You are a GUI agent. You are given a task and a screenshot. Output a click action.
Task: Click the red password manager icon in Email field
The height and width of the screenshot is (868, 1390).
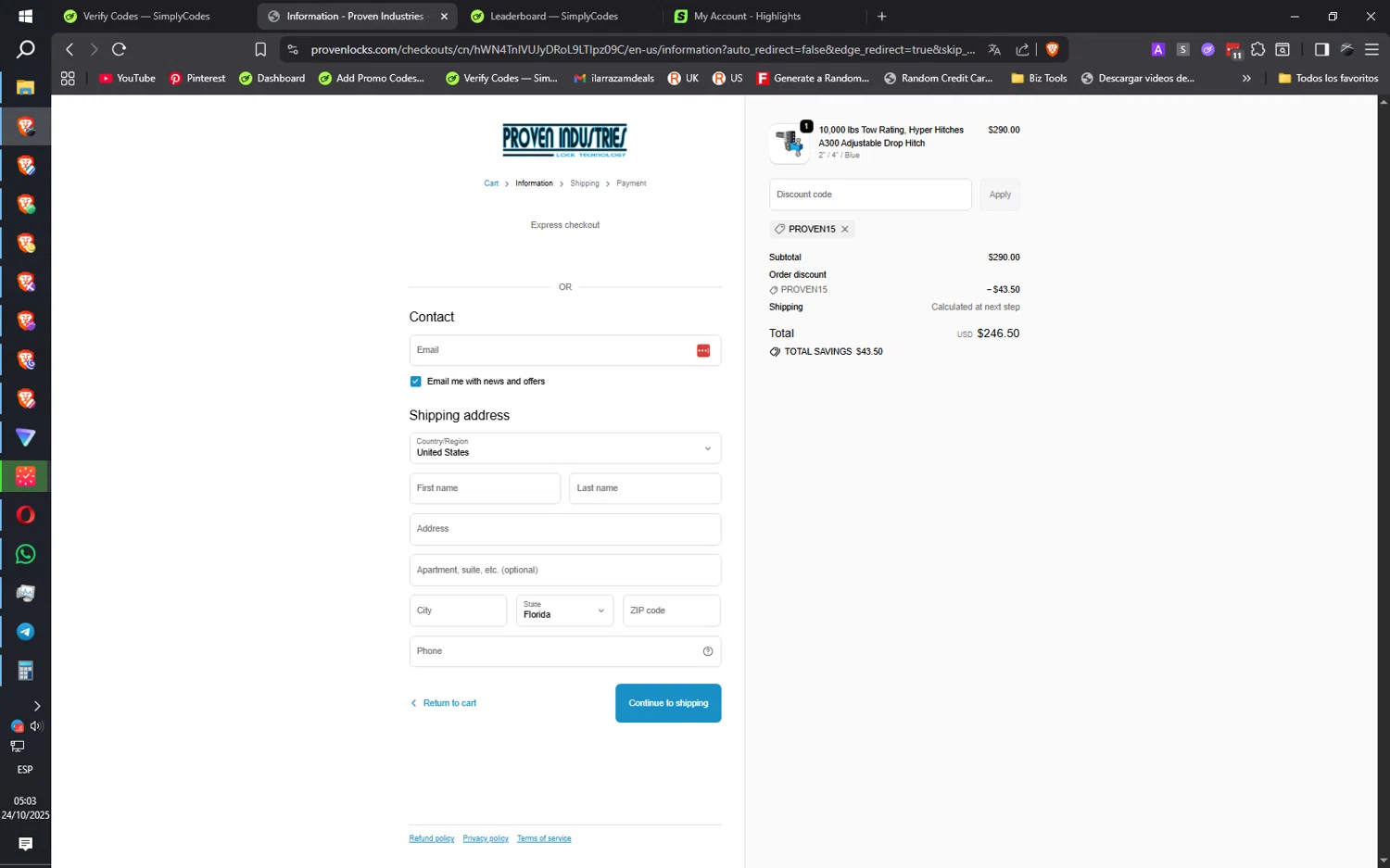[x=703, y=350]
